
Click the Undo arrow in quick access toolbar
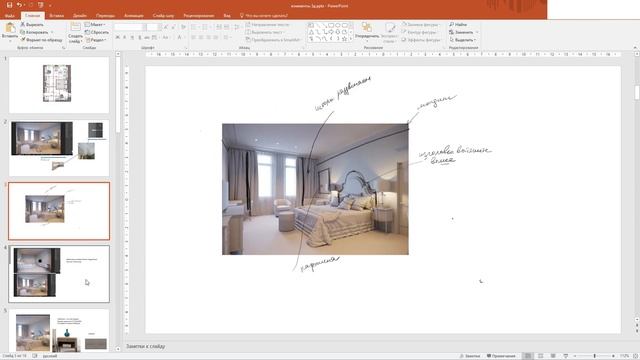pos(19,5)
